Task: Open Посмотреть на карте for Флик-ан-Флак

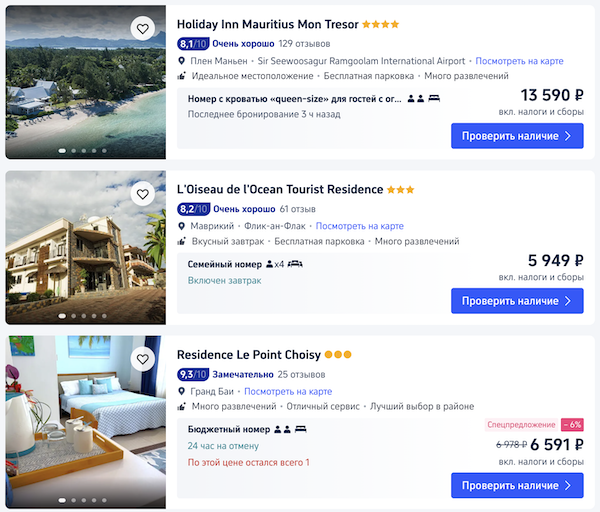Action: 360,226
